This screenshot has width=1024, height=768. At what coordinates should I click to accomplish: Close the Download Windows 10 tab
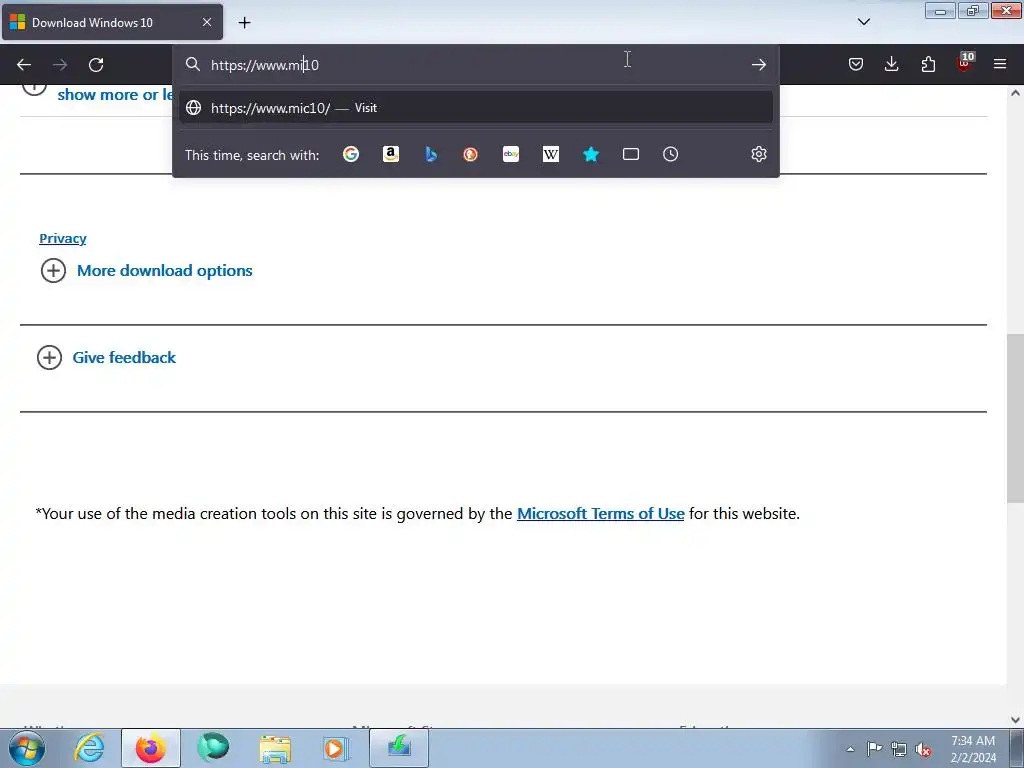click(x=206, y=22)
